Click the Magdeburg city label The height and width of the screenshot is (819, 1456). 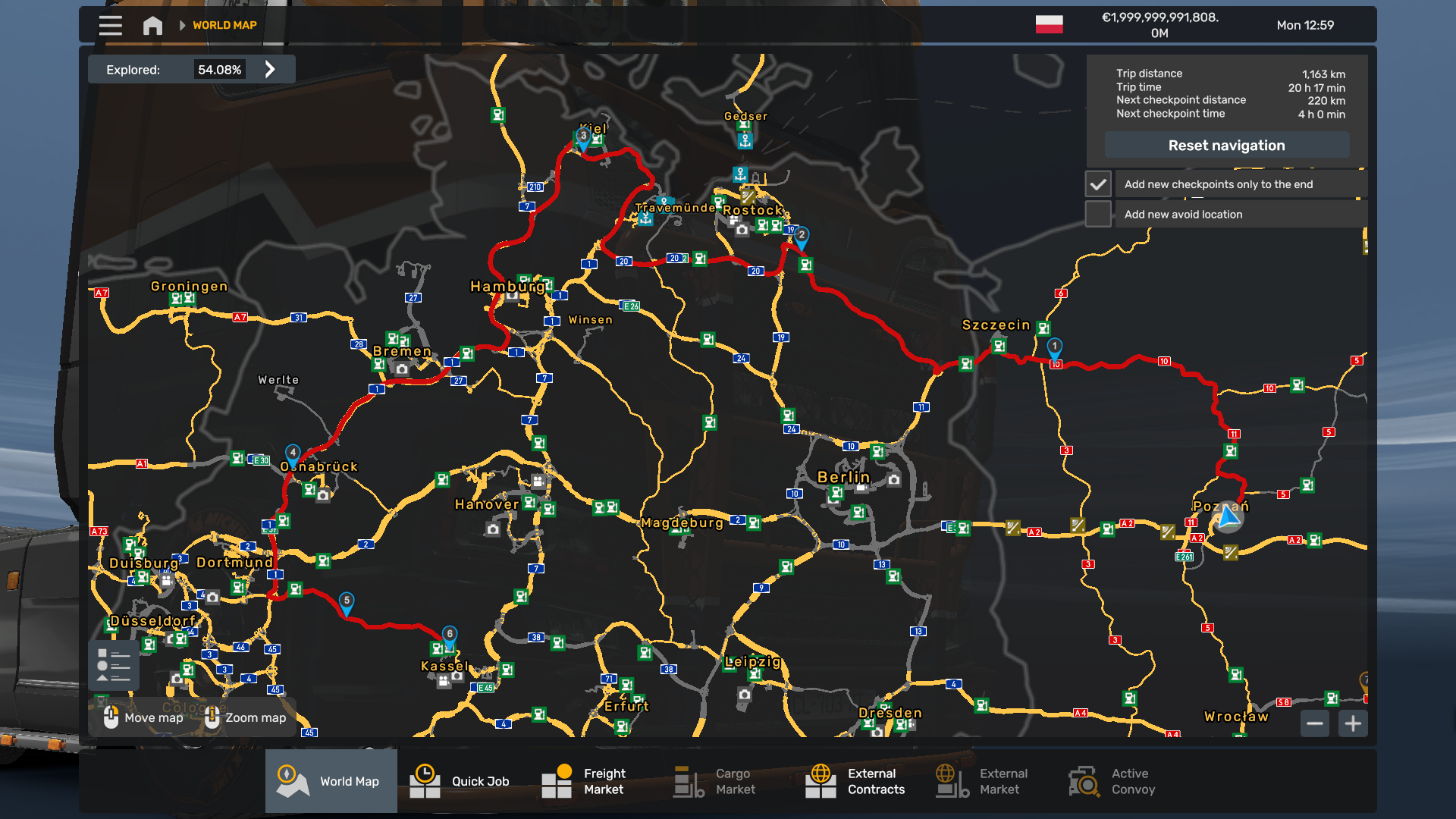pos(682,522)
